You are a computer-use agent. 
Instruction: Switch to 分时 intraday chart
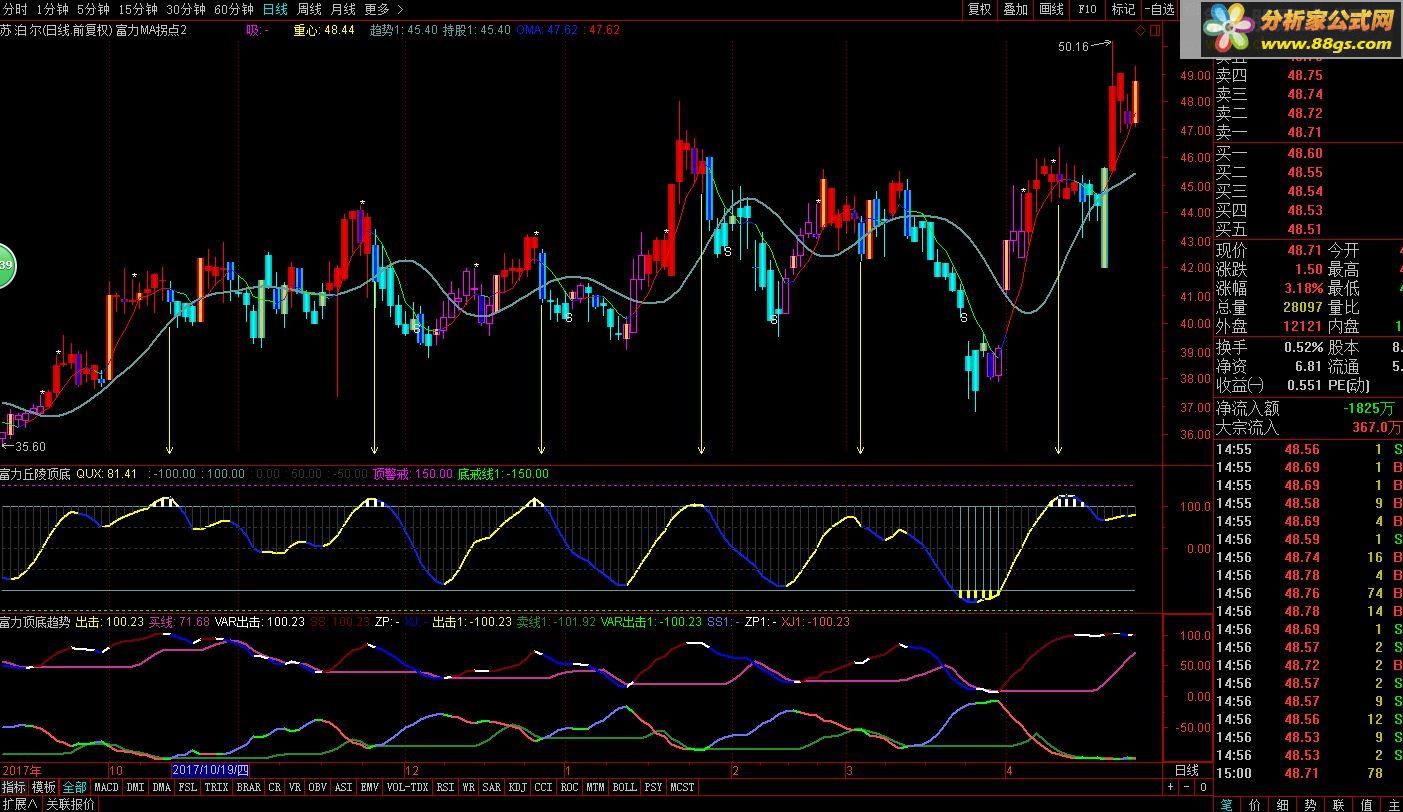click(14, 9)
